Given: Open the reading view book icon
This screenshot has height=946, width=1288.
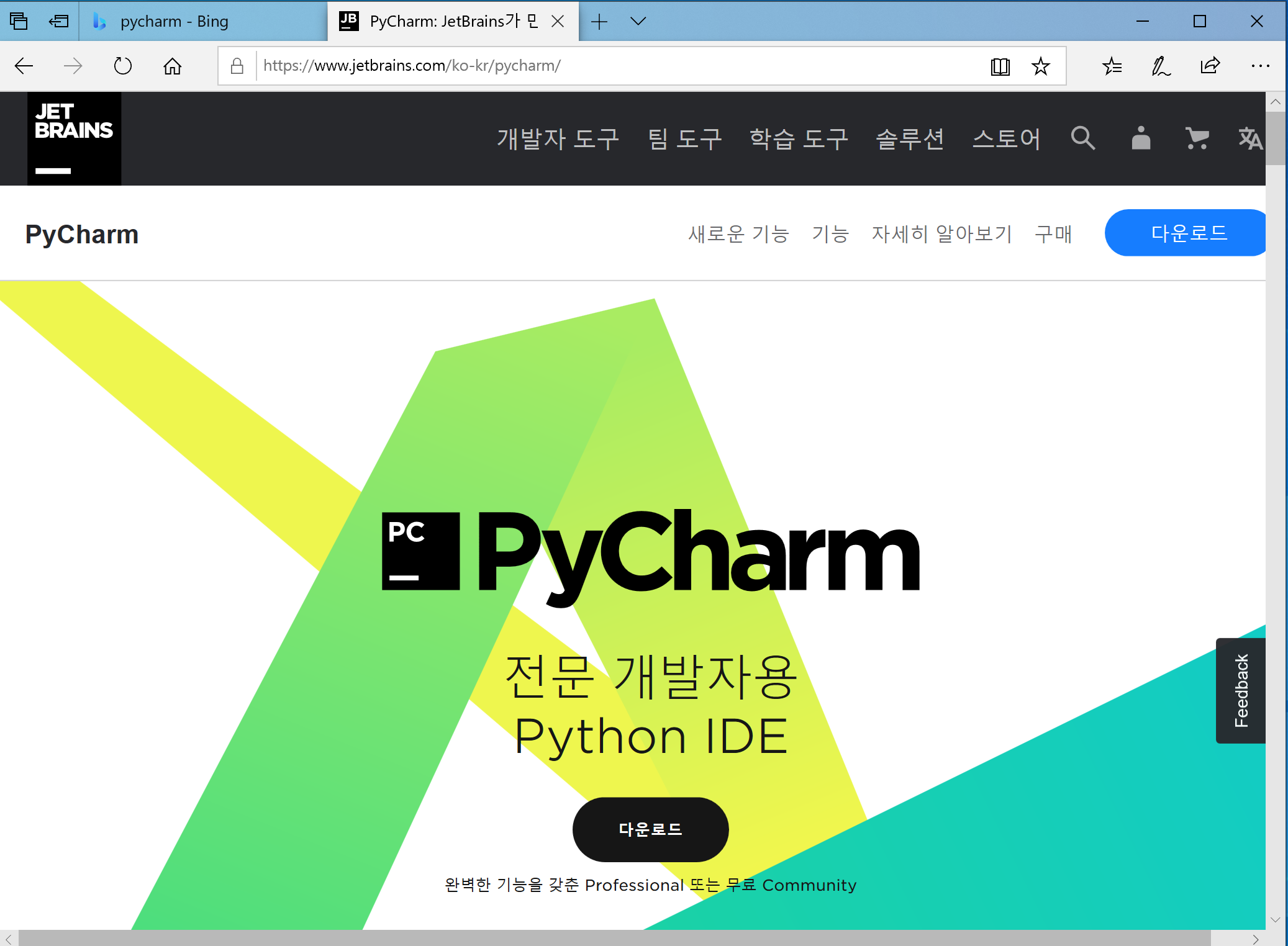Looking at the screenshot, I should coord(1000,66).
